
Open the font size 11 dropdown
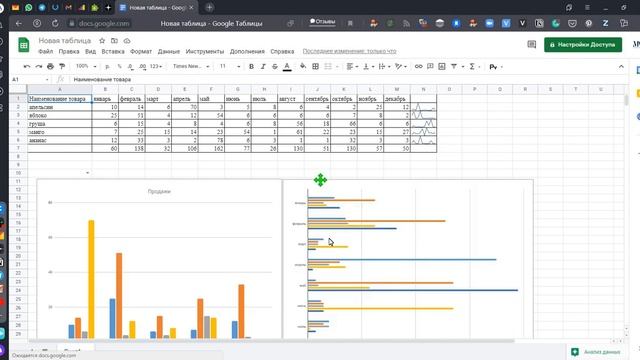pyautogui.click(x=230, y=67)
